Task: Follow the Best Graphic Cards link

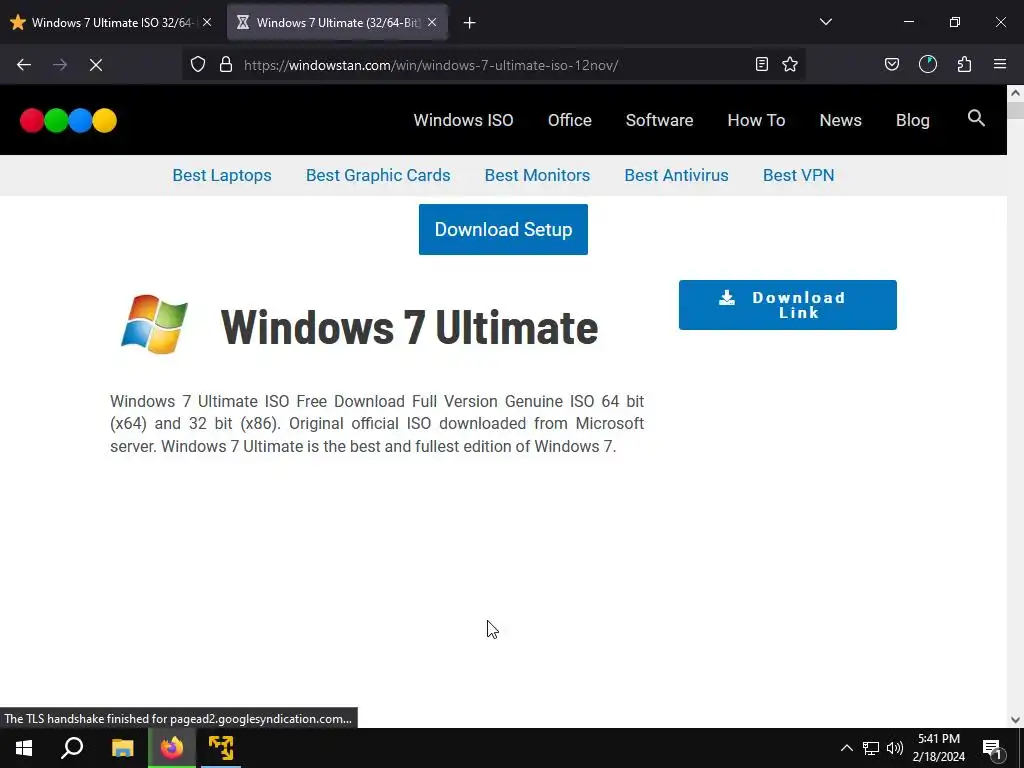Action: pyautogui.click(x=378, y=175)
